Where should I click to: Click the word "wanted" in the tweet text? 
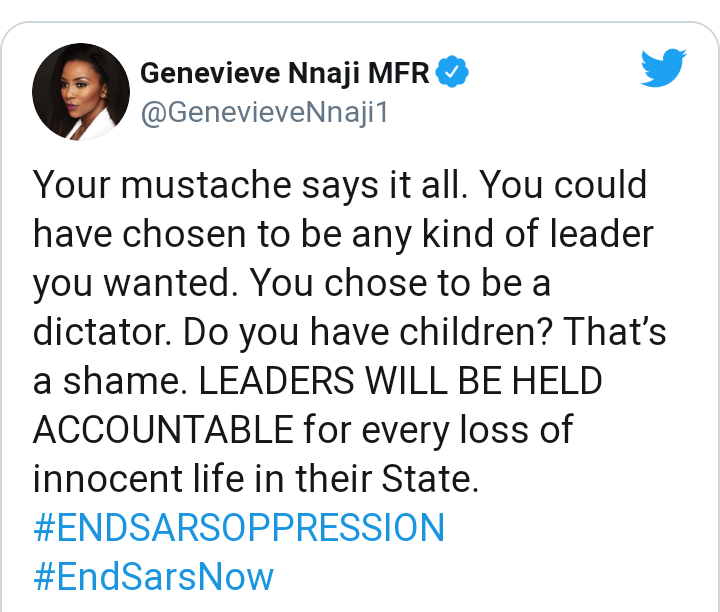pyautogui.click(x=171, y=283)
